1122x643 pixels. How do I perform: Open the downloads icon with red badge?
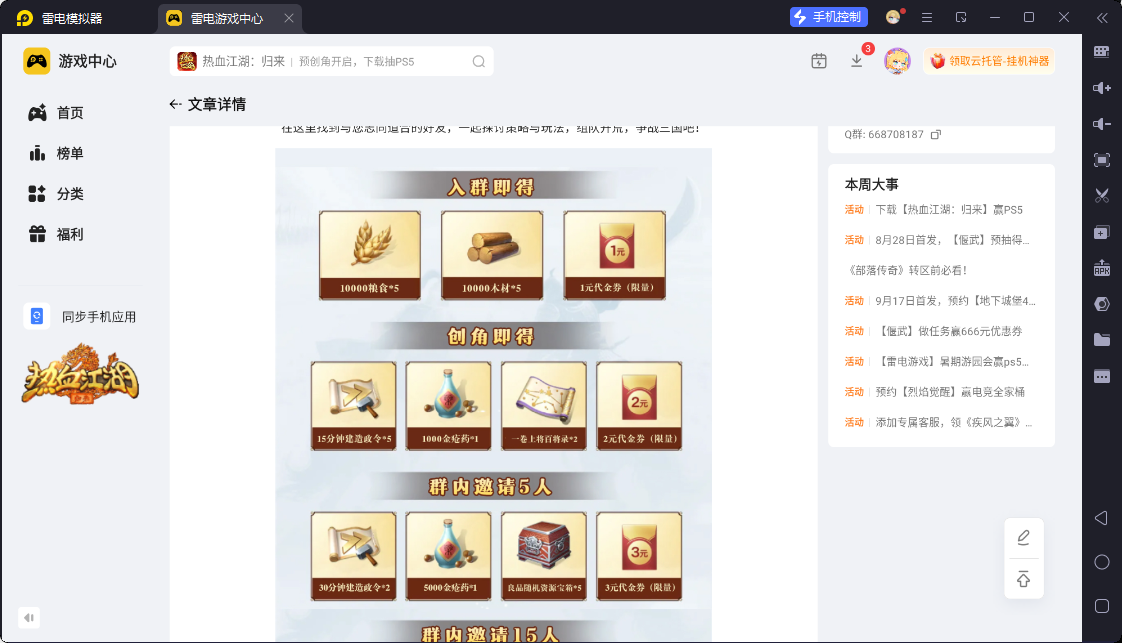(x=857, y=62)
